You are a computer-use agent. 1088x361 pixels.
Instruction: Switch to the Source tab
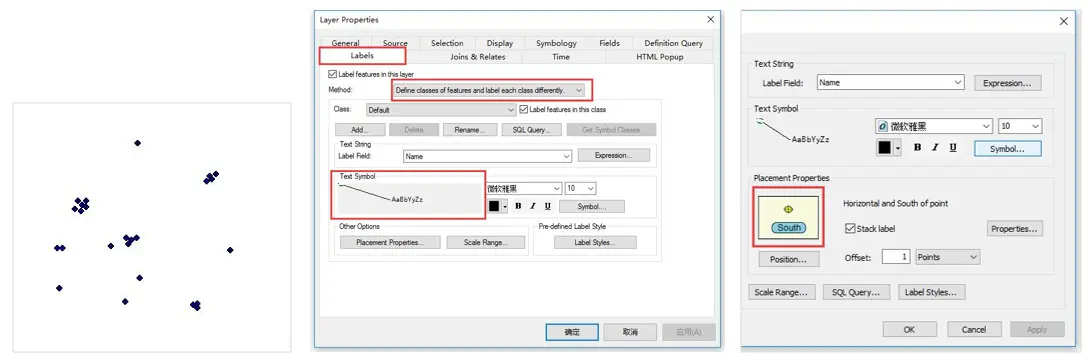tap(396, 43)
